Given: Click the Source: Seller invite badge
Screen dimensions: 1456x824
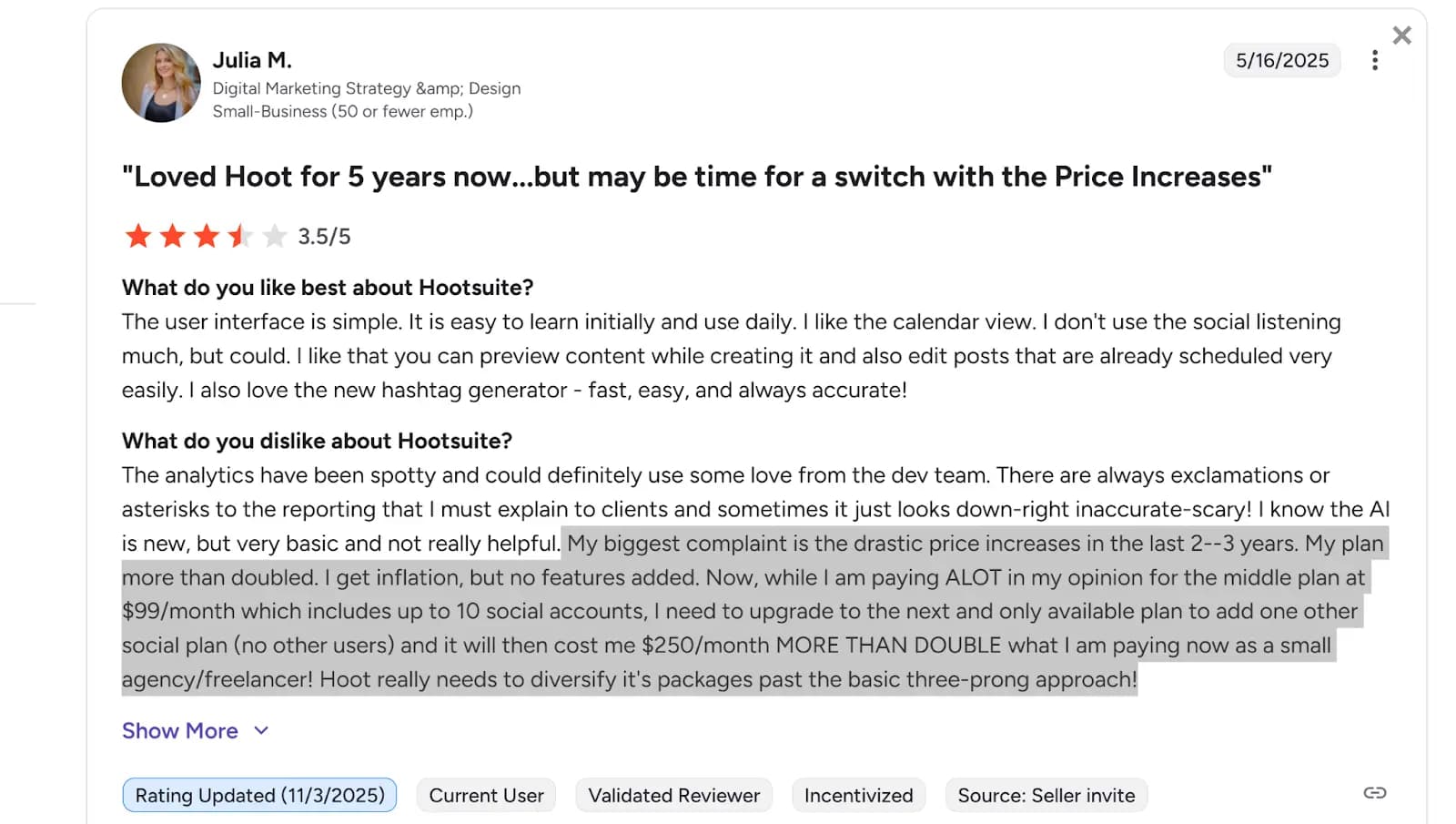Looking at the screenshot, I should click(x=1046, y=794).
